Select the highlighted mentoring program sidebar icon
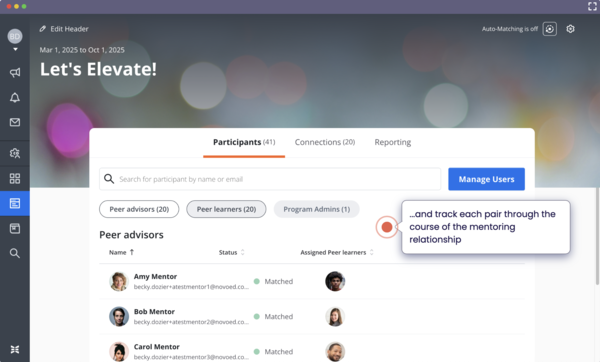600x362 pixels. coord(15,203)
